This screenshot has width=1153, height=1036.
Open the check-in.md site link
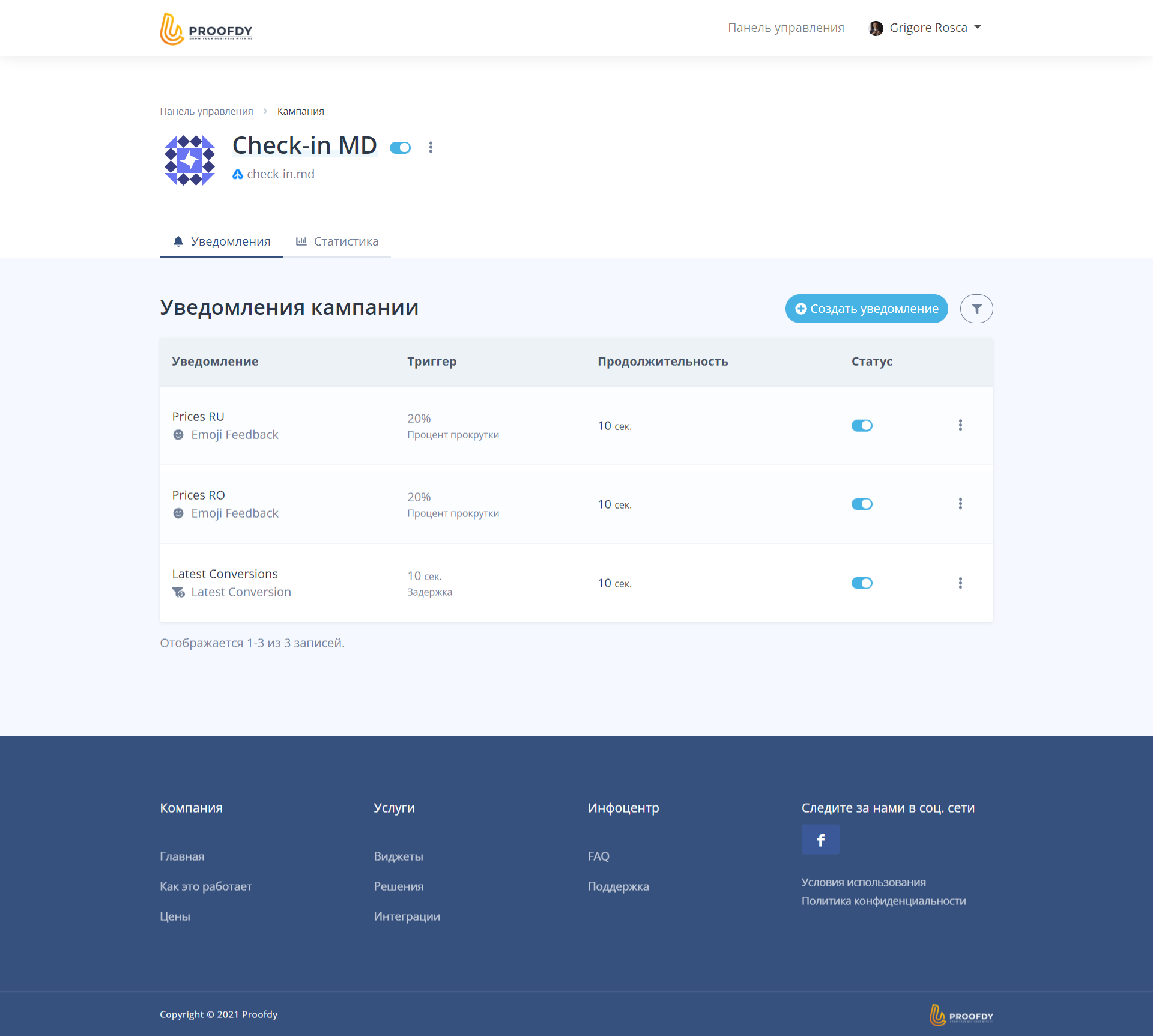coord(280,174)
